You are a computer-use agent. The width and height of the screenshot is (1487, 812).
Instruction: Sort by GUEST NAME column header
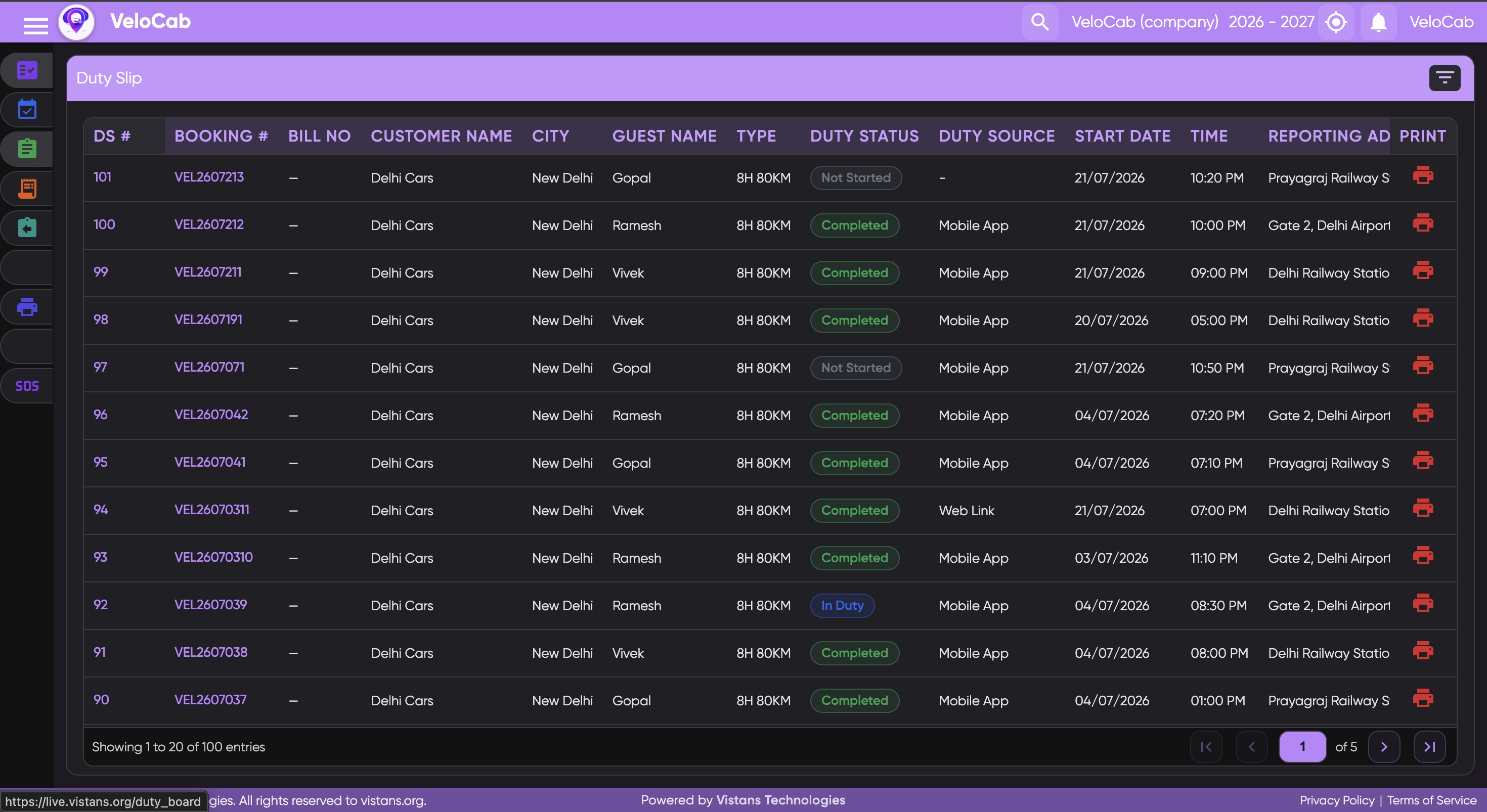(665, 136)
